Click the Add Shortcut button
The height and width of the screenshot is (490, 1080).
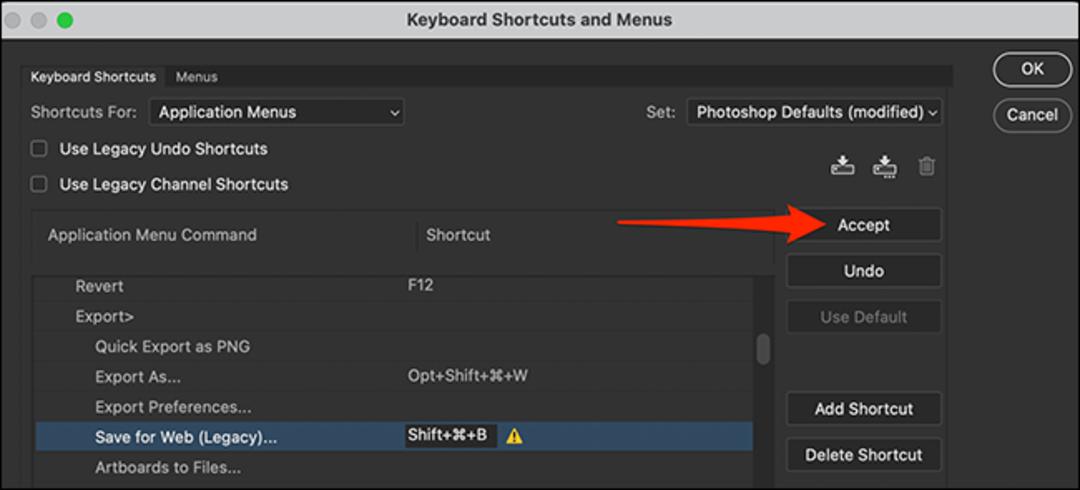864,409
